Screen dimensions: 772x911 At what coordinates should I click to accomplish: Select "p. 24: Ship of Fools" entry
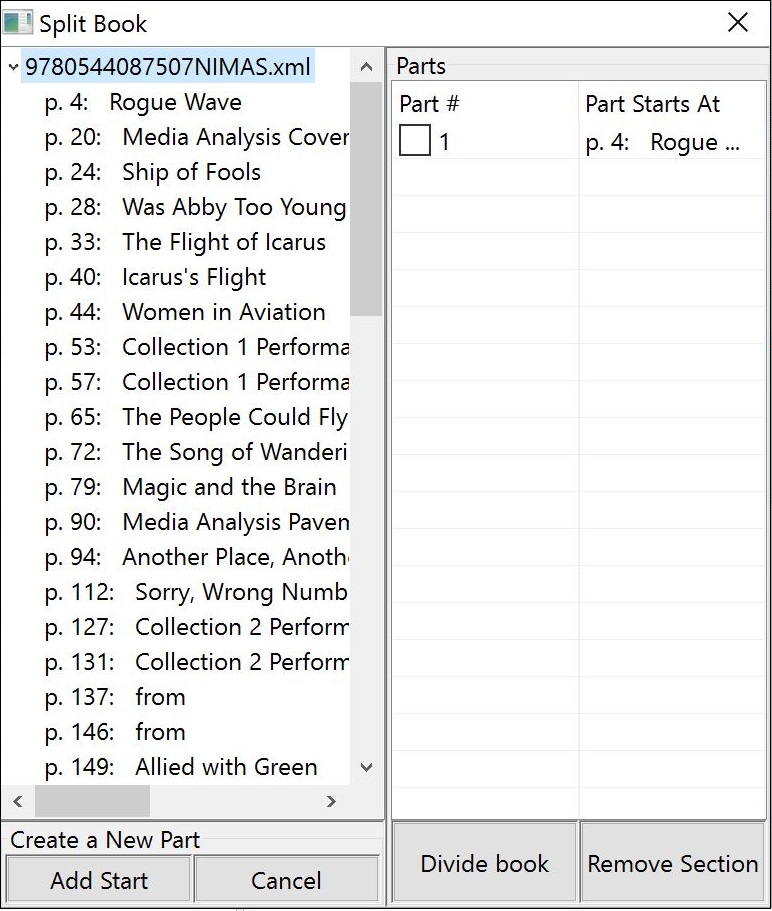coord(153,172)
